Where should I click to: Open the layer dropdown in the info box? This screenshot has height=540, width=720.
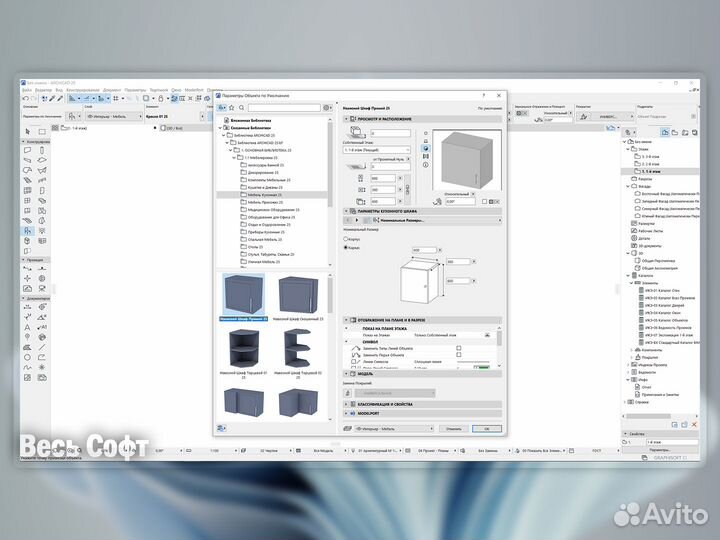pyautogui.click(x=113, y=117)
